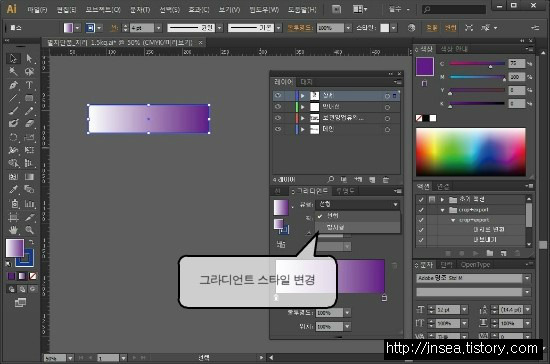Choose the radial gradient option in dropdown list
Image resolution: width=550 pixels, height=364 pixels.
pyautogui.click(x=358, y=227)
